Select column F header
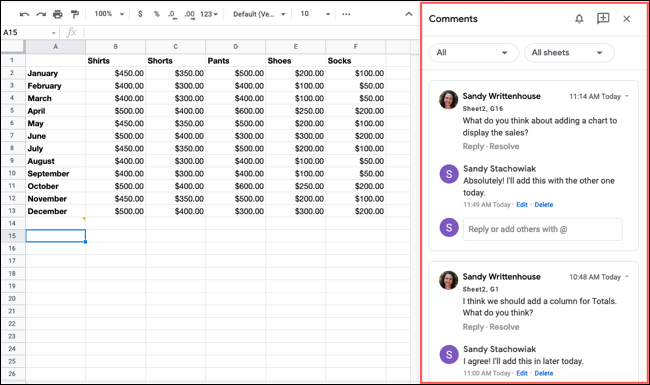 click(x=356, y=47)
